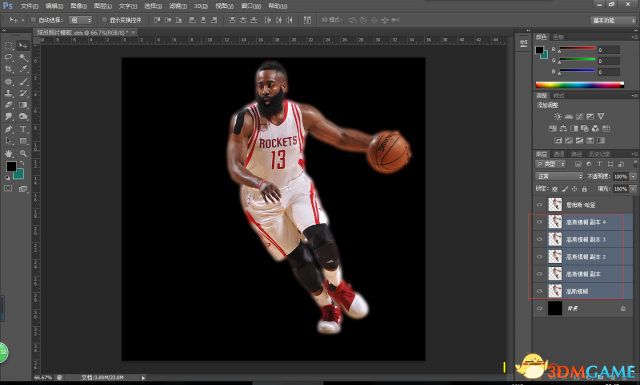Screen dimensions: 640x385
Task: Toggle the 显示变换控件 checkbox
Action: pyautogui.click(x=104, y=20)
